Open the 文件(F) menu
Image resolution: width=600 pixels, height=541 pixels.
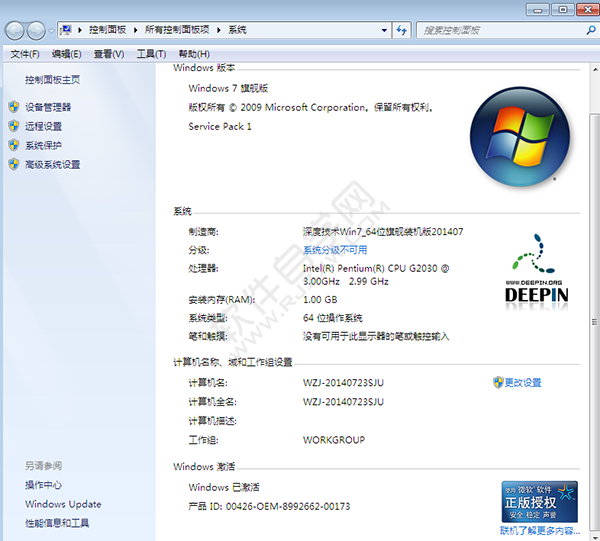pos(25,54)
